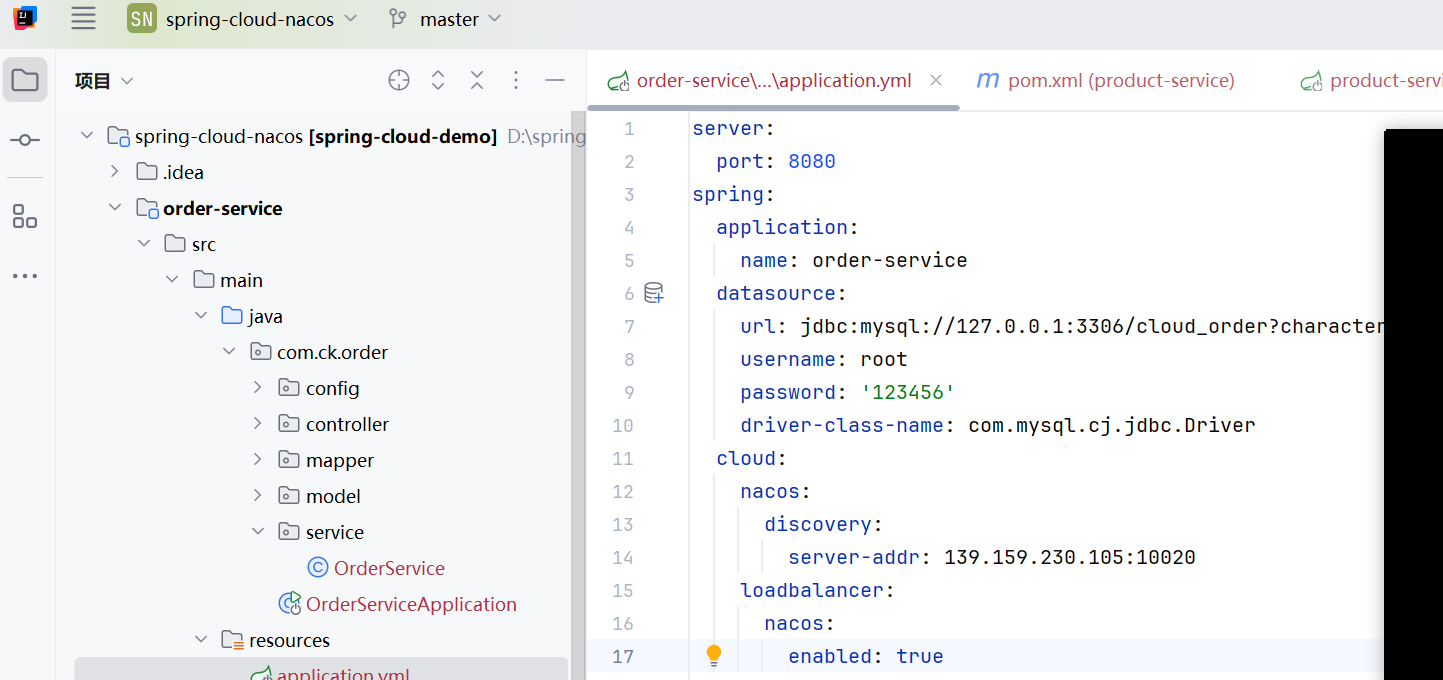Expand selected tree nodes icon
1443x680 pixels.
point(438,81)
